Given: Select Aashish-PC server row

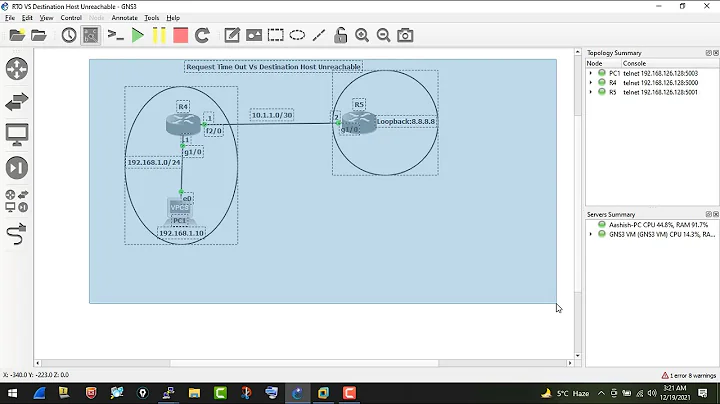Looking at the screenshot, I should point(653,224).
